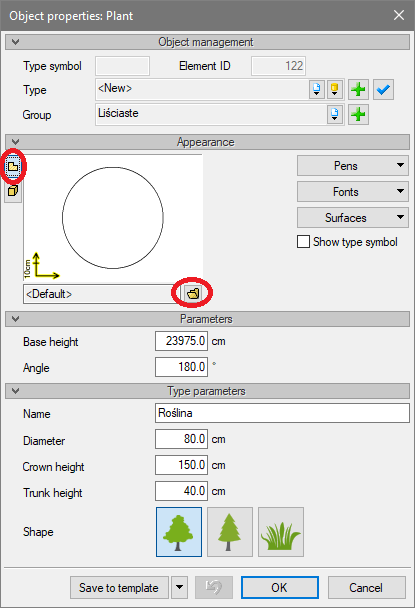Confirm the type with the blue checkmark

click(x=383, y=90)
